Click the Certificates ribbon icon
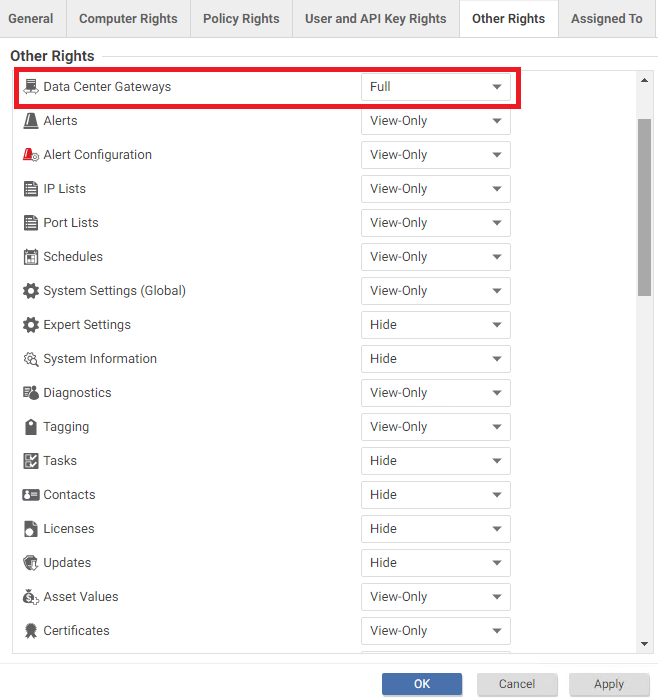The height and width of the screenshot is (699, 658). (31, 631)
